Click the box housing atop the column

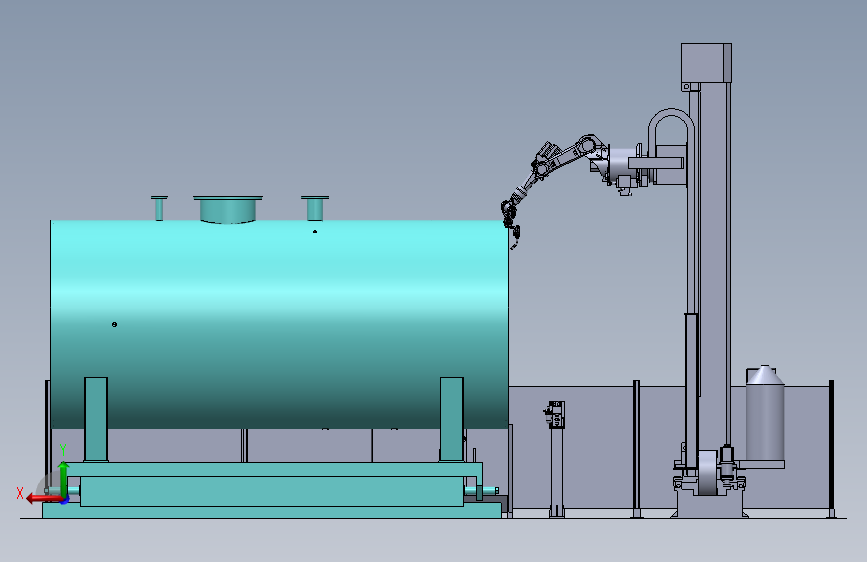706,63
